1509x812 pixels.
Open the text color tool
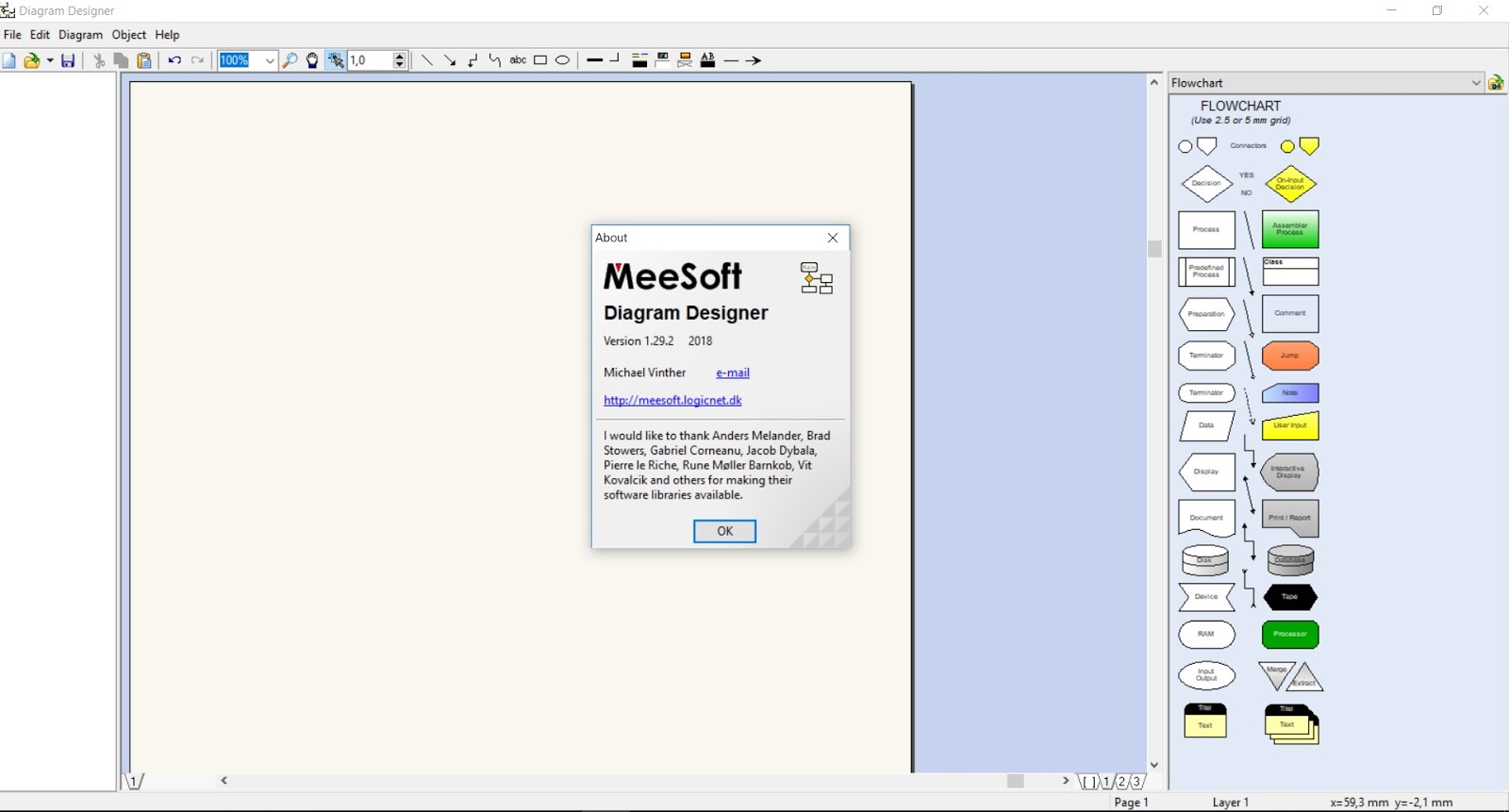click(x=707, y=60)
